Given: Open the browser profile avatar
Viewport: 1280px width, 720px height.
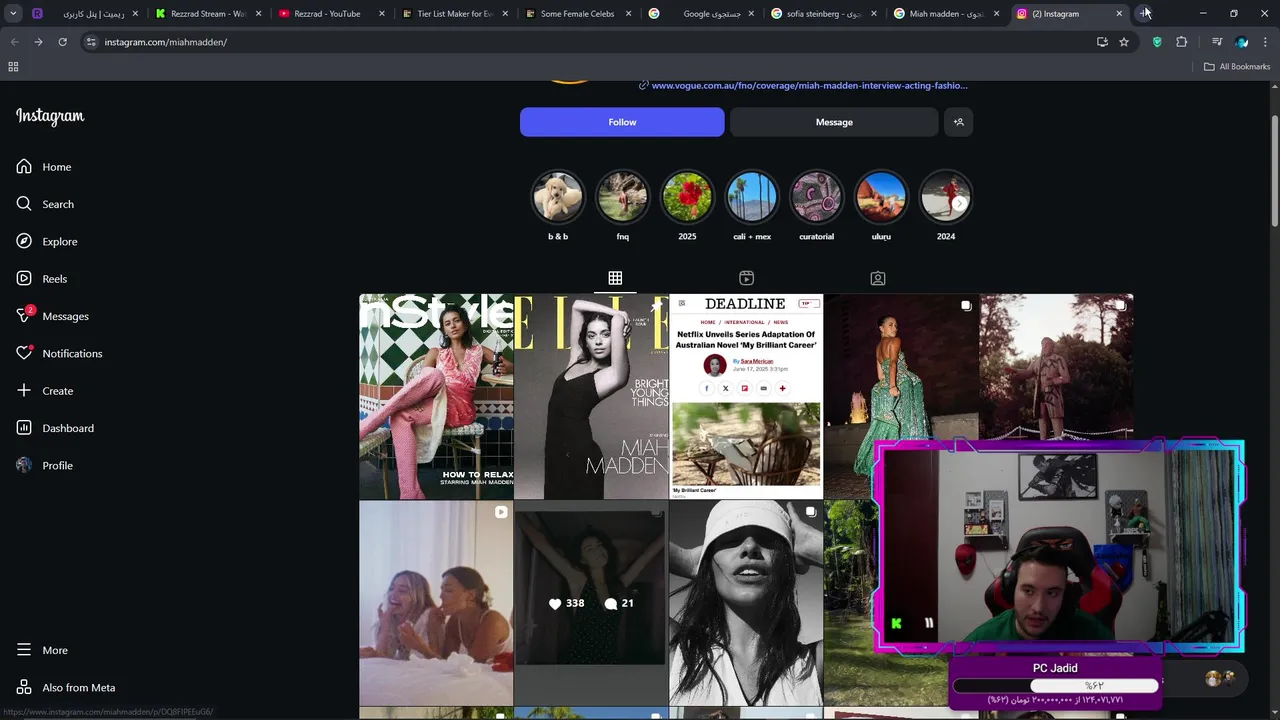Looking at the screenshot, I should point(1241,42).
